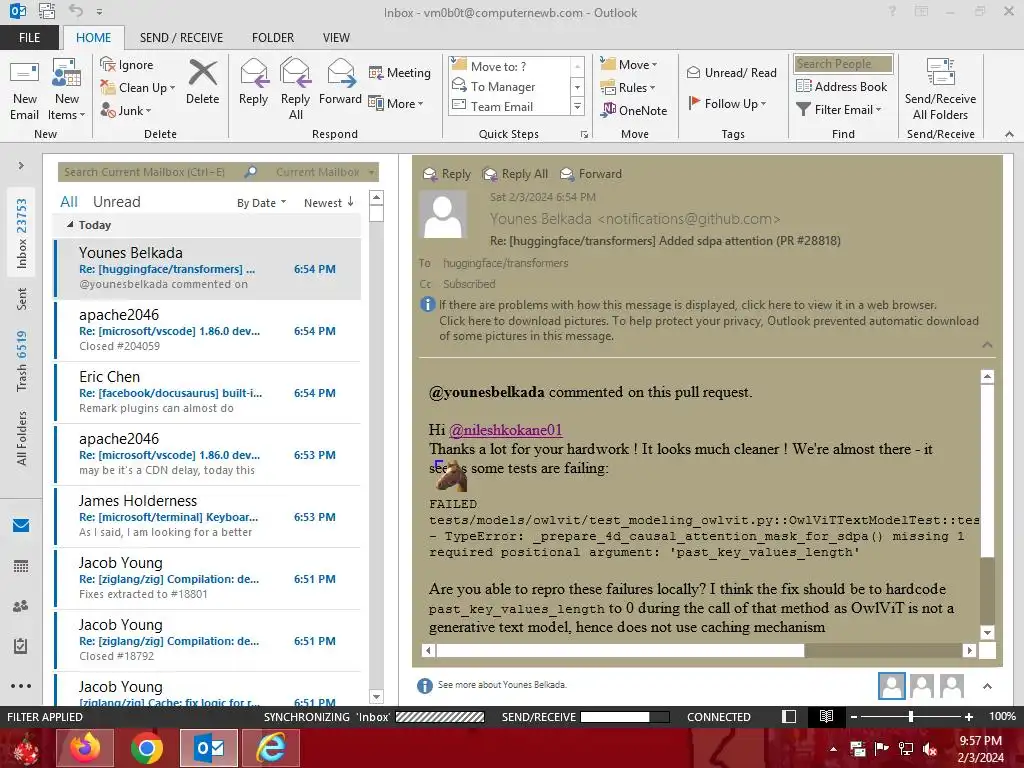This screenshot has height=768, width=1024.
Task: Open the Sent folder
Action: coord(22,299)
